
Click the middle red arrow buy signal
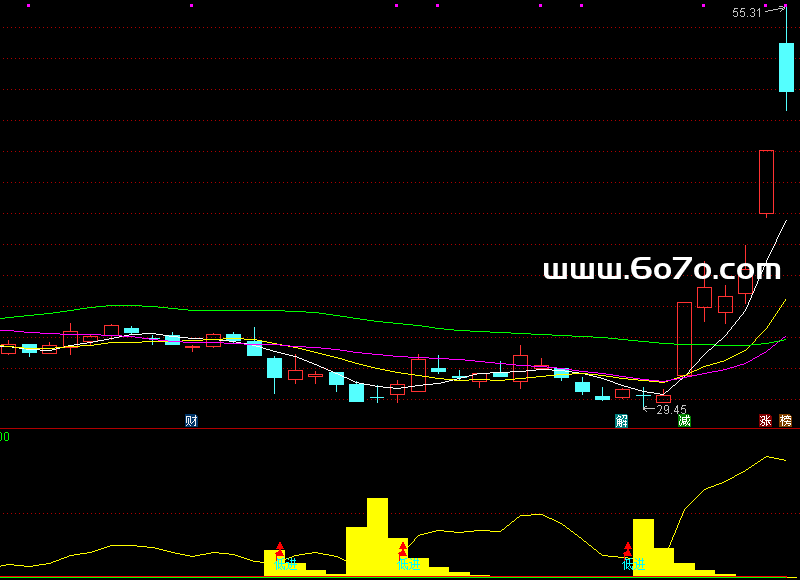pyautogui.click(x=403, y=548)
